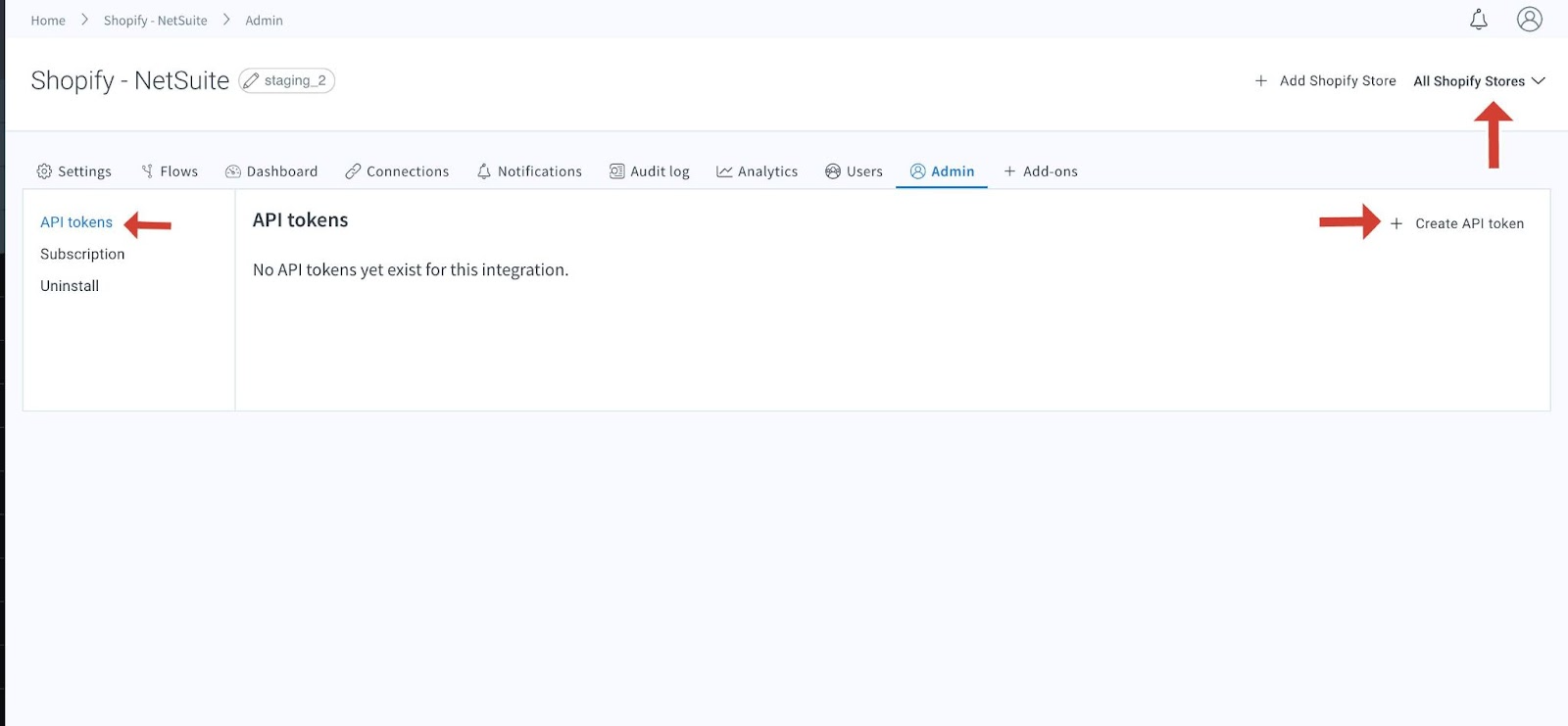The width and height of the screenshot is (1568, 726).
Task: Click the Connections link icon
Action: [353, 171]
